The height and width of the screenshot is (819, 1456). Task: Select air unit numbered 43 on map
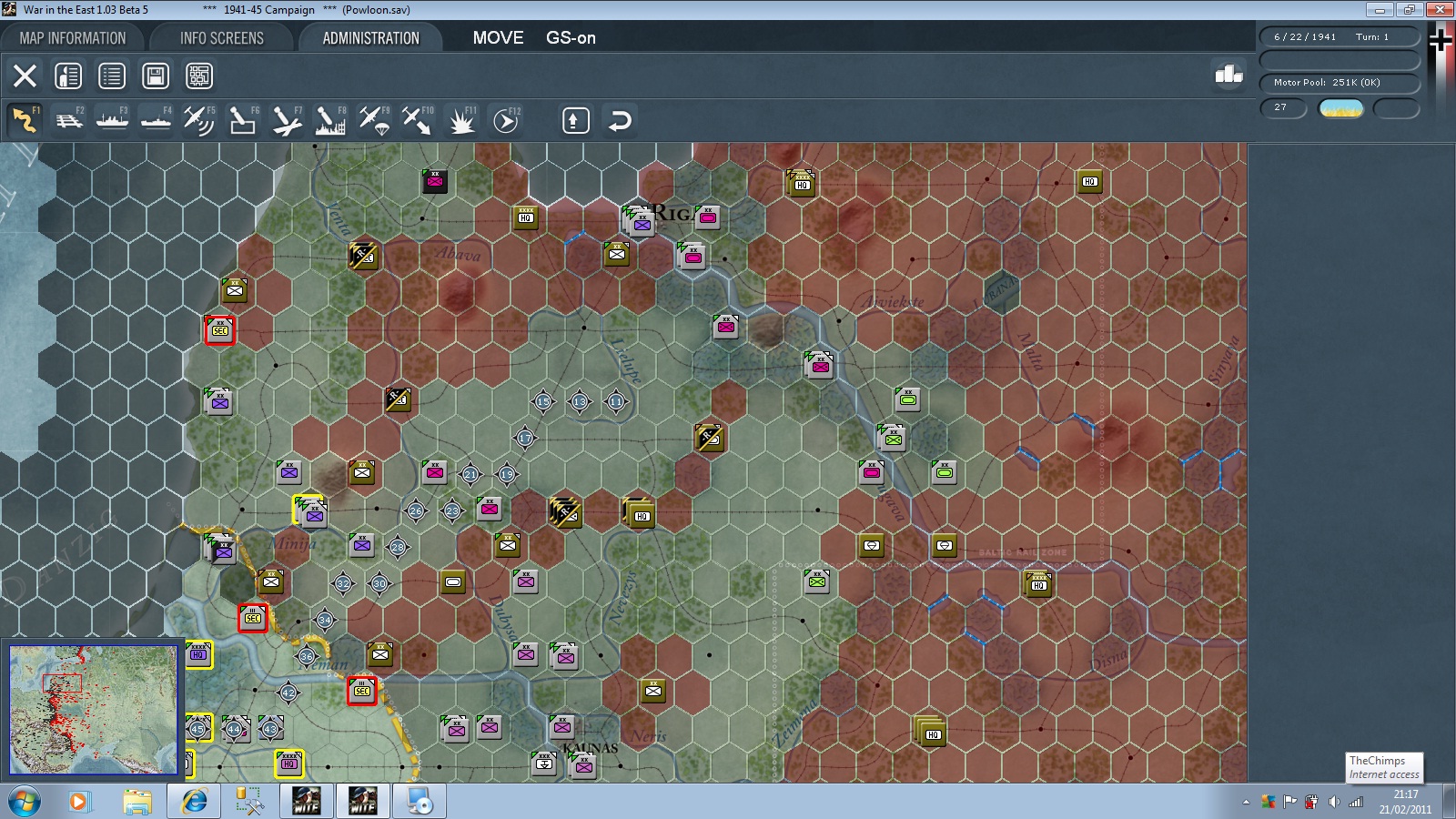coord(270,729)
